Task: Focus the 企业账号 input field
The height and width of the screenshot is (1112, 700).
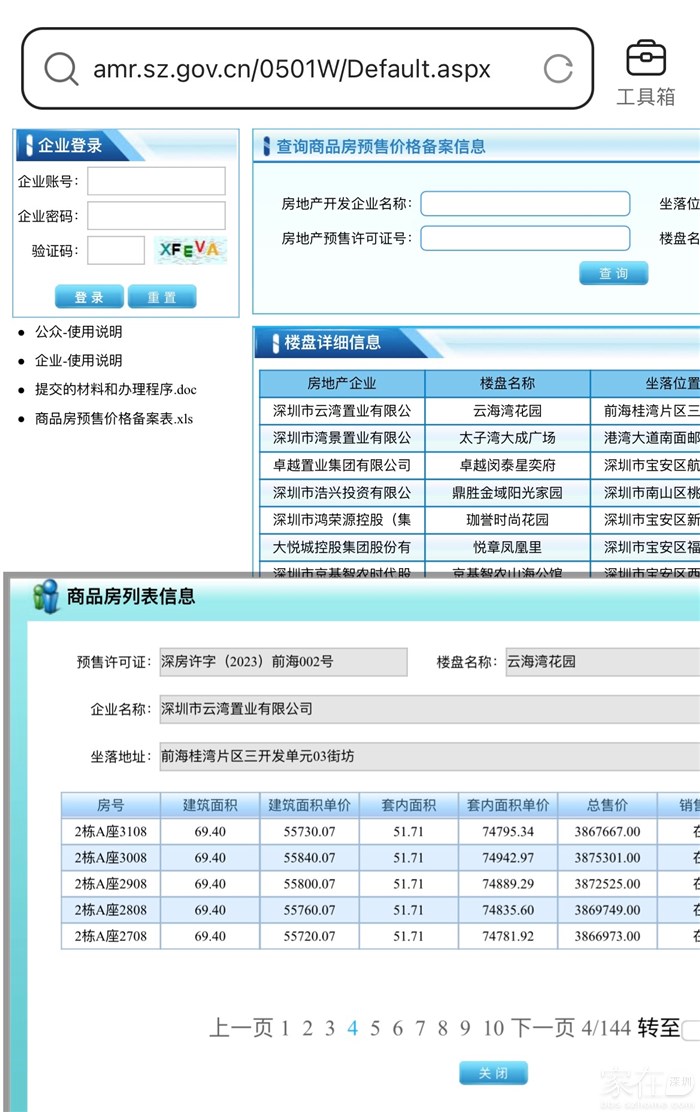Action: [x=156, y=181]
